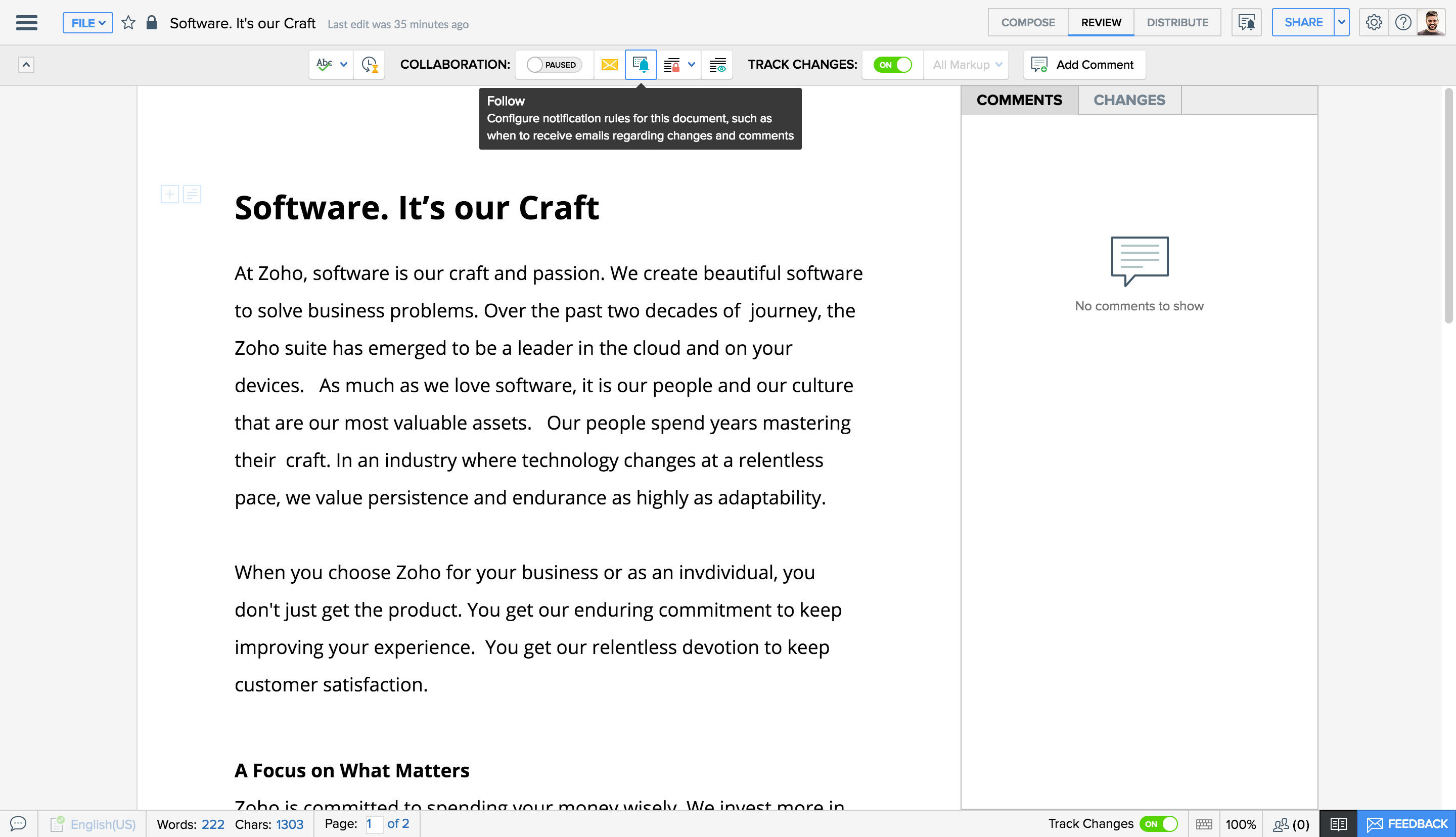
Task: Expand the All Markup dropdown
Action: click(x=967, y=64)
